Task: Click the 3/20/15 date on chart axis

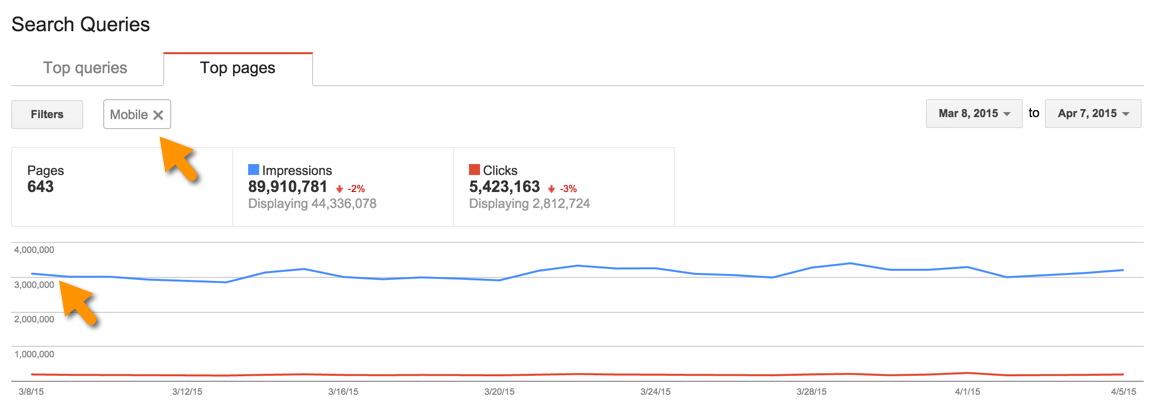Action: coord(498,392)
